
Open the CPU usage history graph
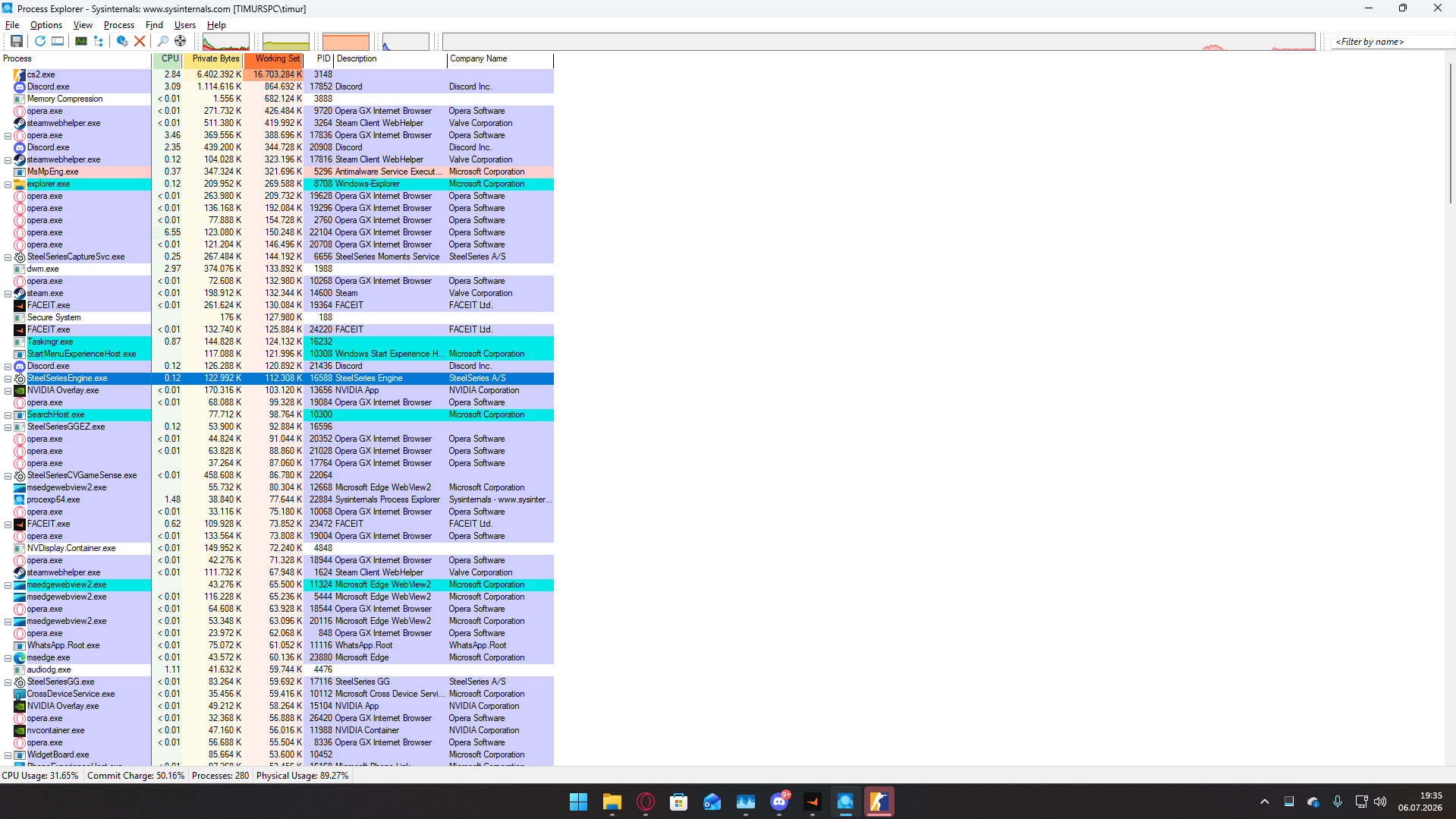(225, 42)
